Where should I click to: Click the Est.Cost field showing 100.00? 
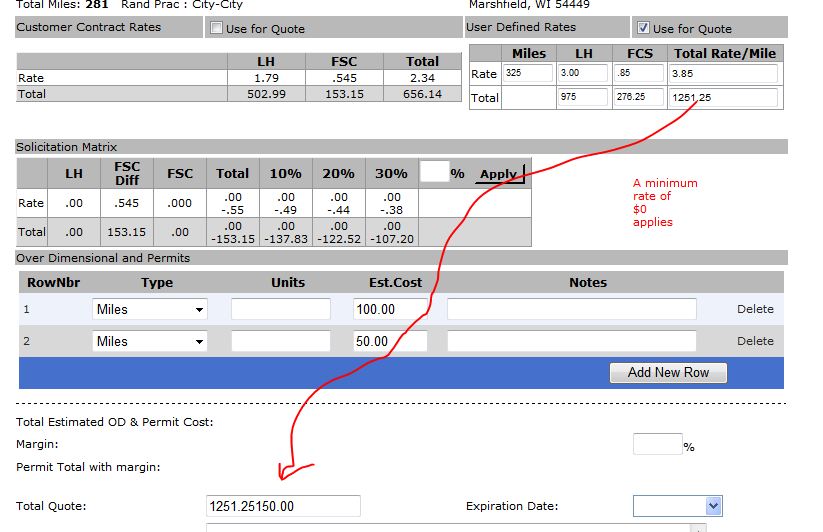click(390, 309)
